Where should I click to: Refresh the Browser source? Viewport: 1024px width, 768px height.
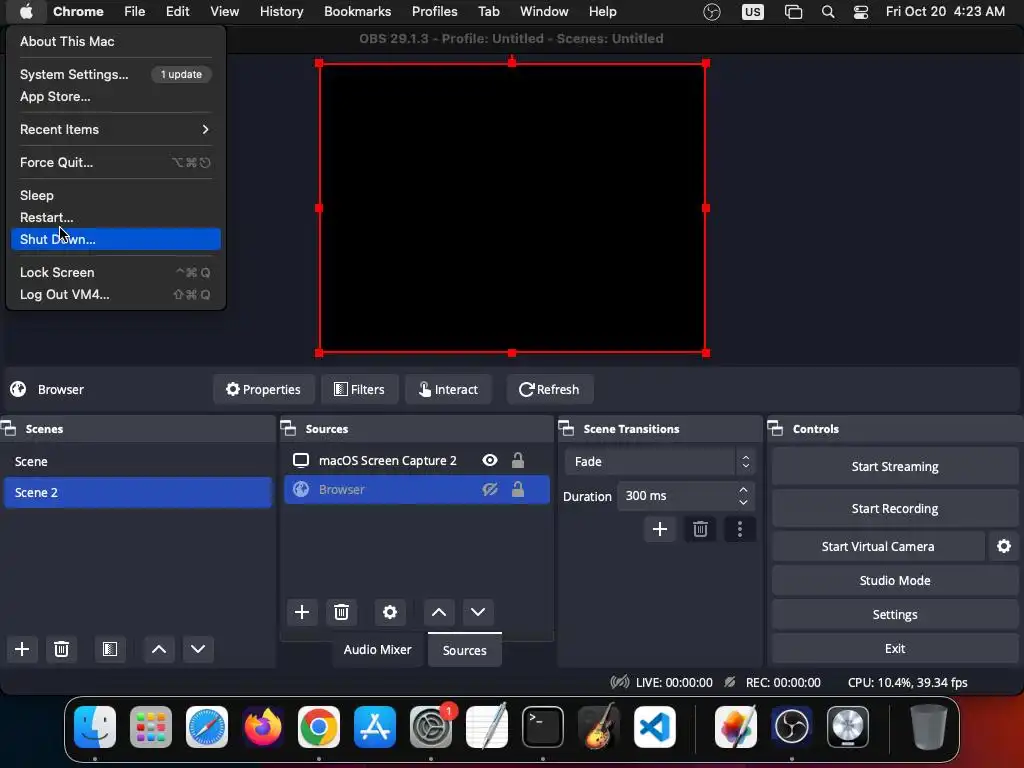(x=549, y=389)
